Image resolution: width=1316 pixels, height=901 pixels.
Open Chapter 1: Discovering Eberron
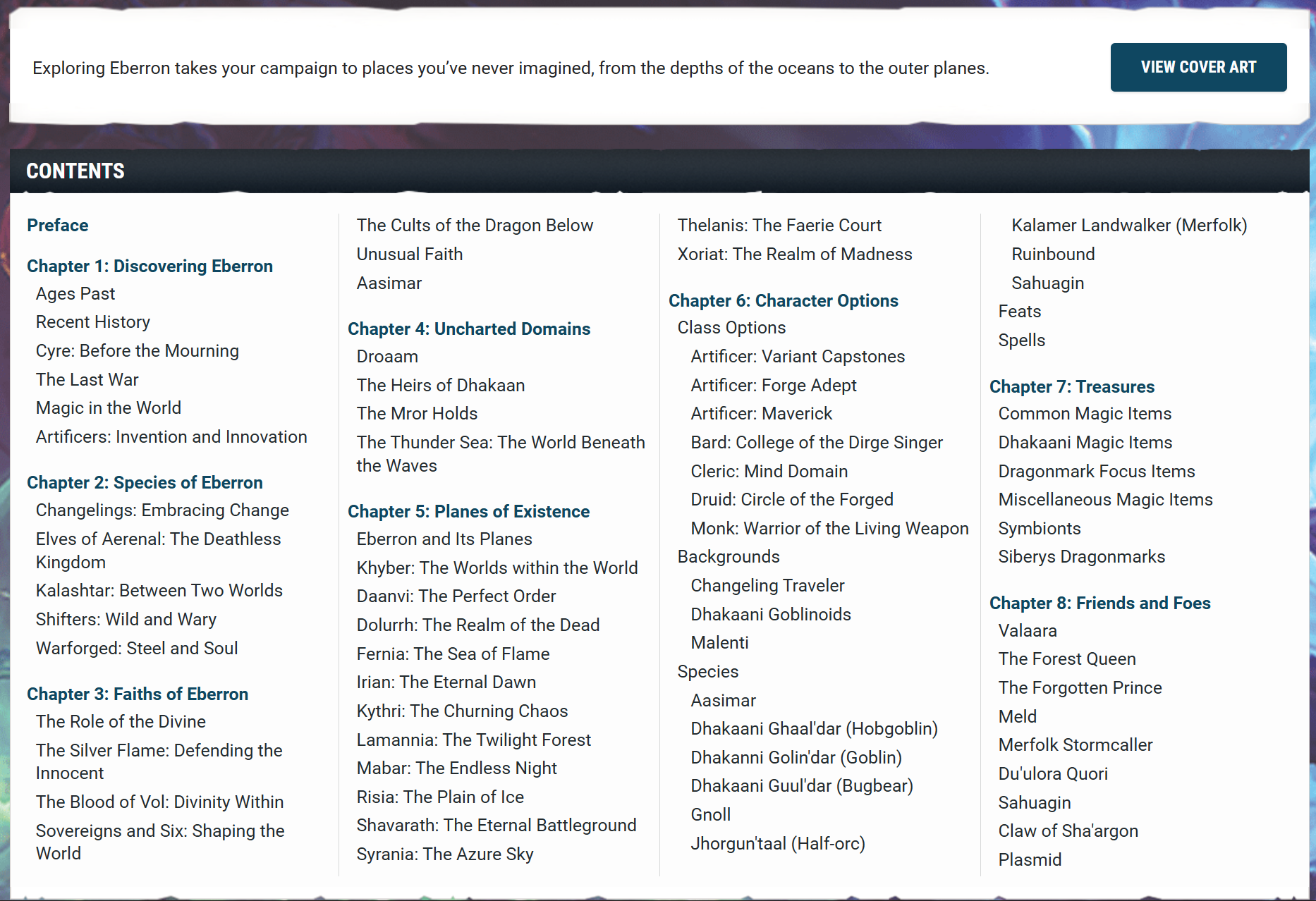[150, 266]
